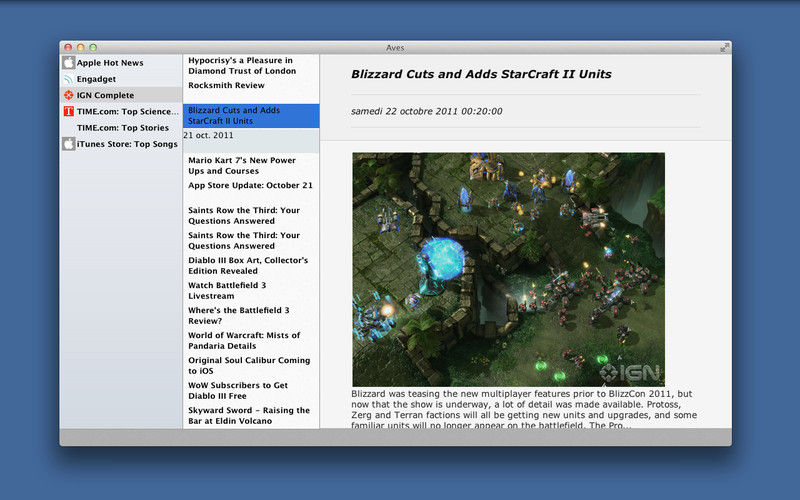
Task: Select the IGN Complete feed
Action: click(121, 95)
